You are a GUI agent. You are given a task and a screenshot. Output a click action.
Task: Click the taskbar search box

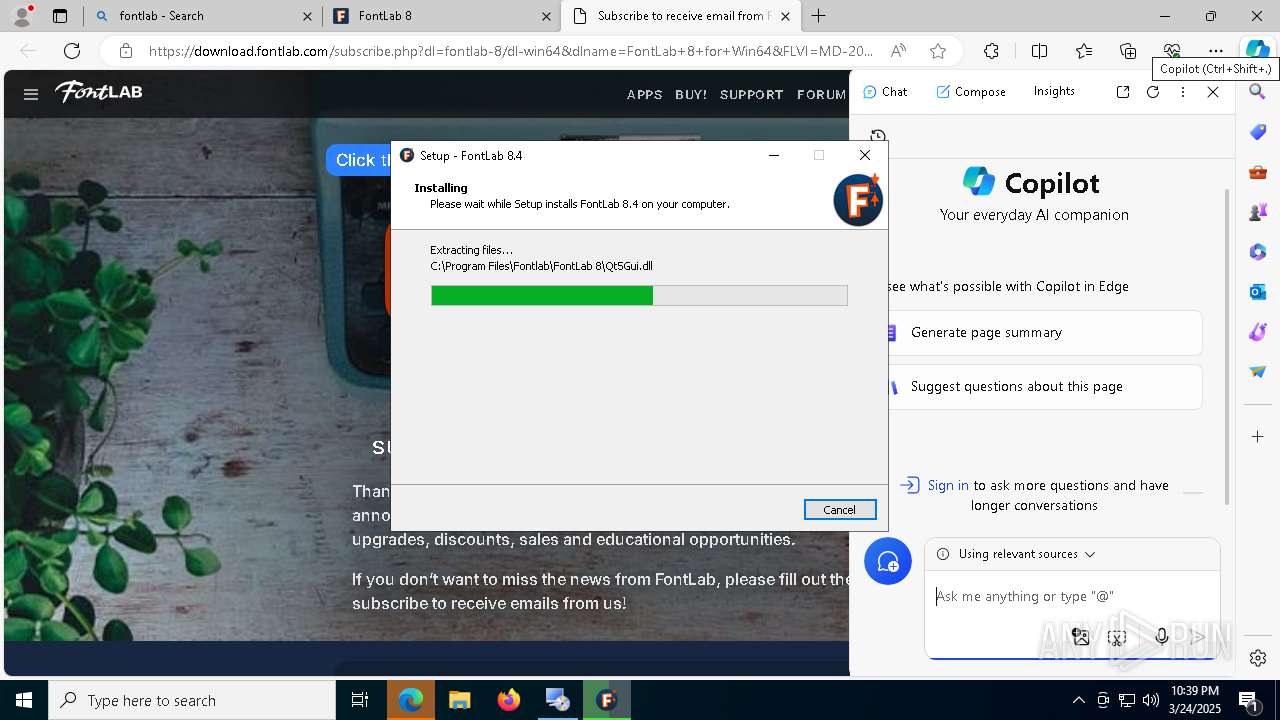click(192, 700)
